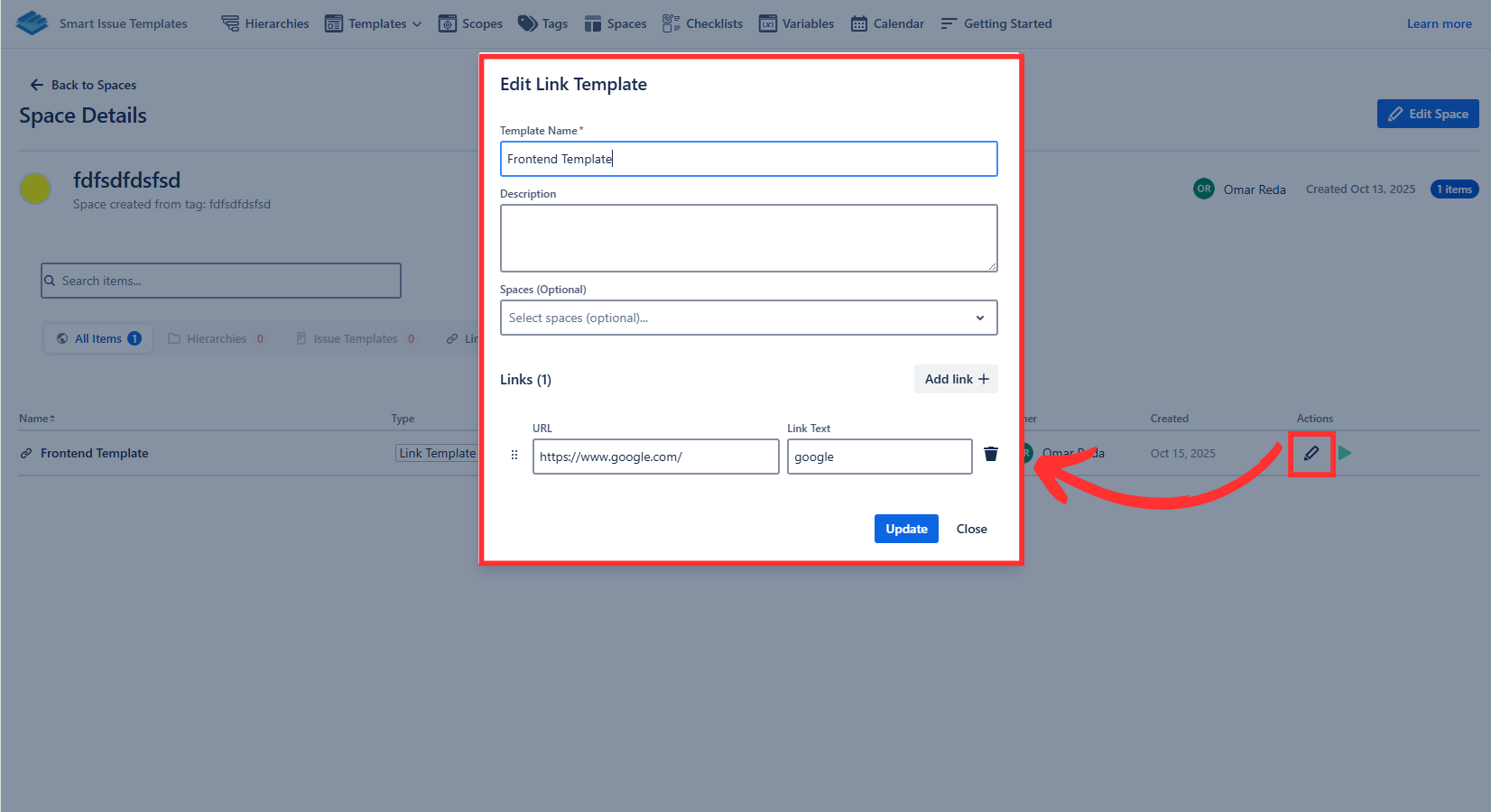Click the green play icon in Actions

click(1345, 453)
